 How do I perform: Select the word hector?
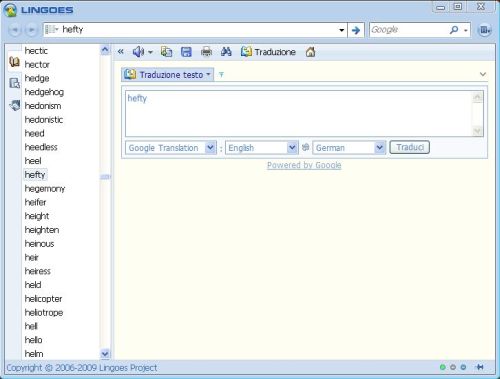click(x=37, y=64)
